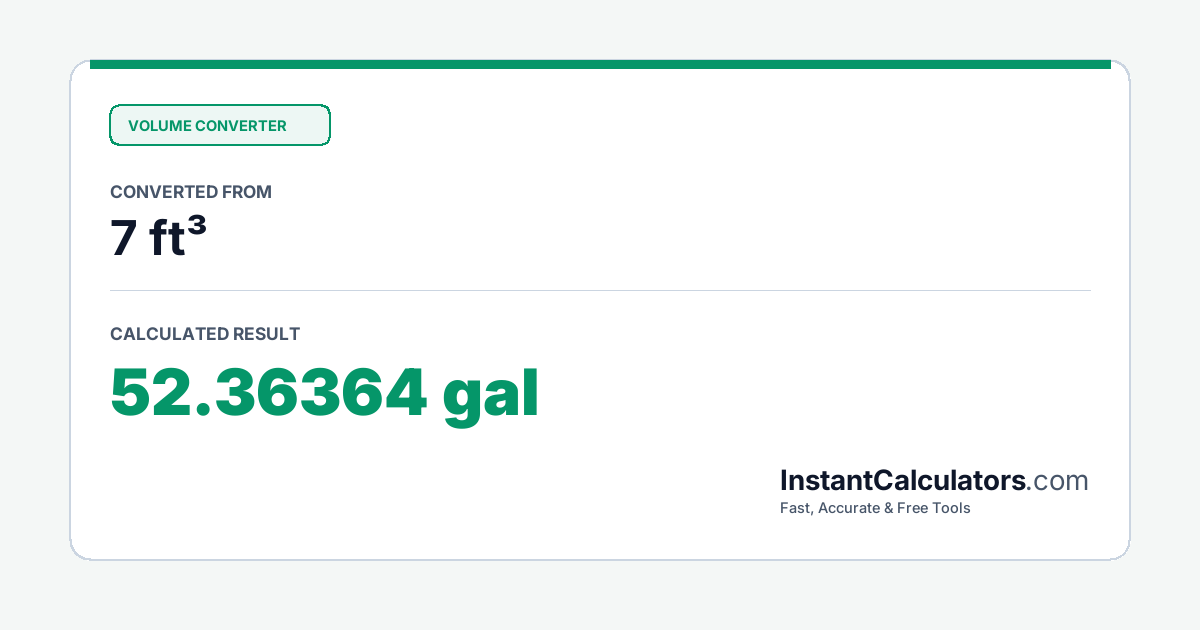Select the ft³ source unit
Viewport: 1200px width, 630px height.
179,239
